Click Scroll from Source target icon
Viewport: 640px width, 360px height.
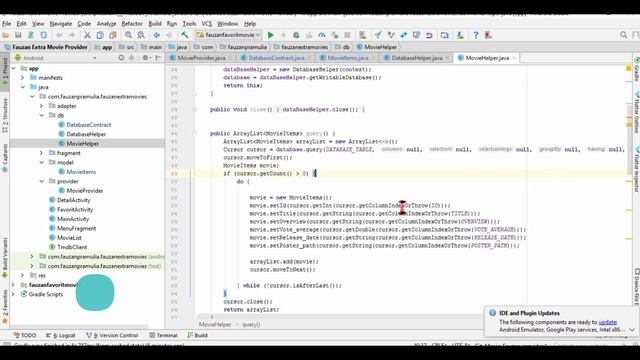pos(121,58)
